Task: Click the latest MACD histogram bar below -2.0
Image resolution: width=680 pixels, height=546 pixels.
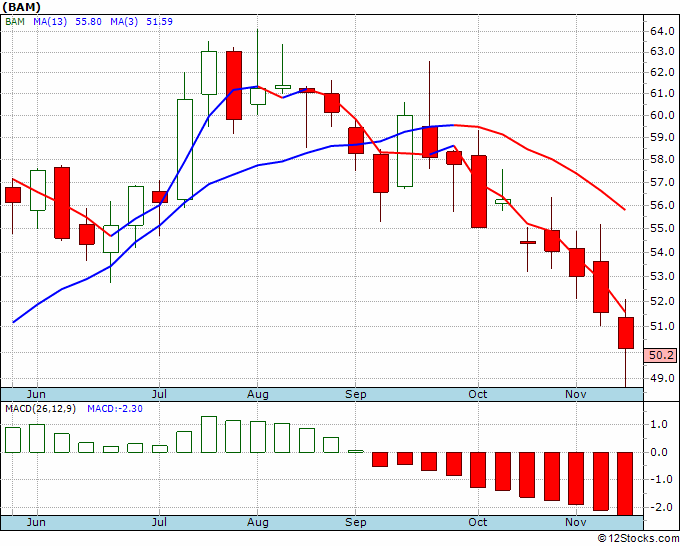Action: [625, 484]
